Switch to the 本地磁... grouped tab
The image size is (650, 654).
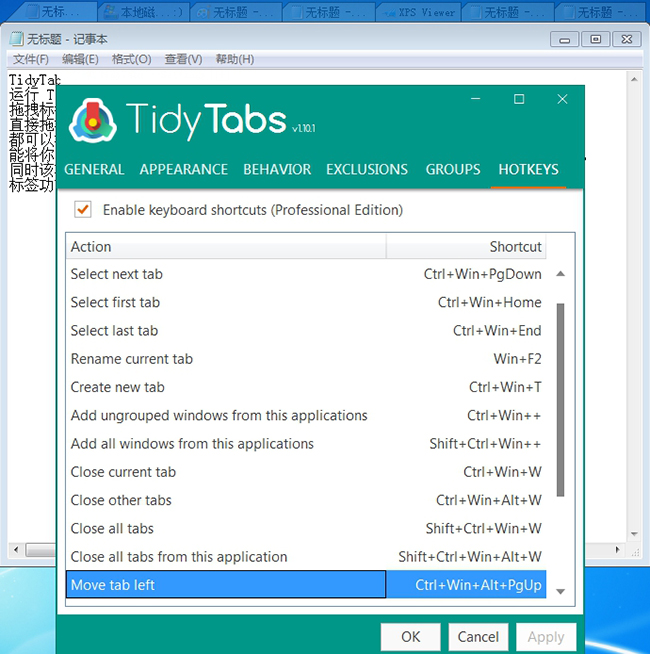(144, 13)
